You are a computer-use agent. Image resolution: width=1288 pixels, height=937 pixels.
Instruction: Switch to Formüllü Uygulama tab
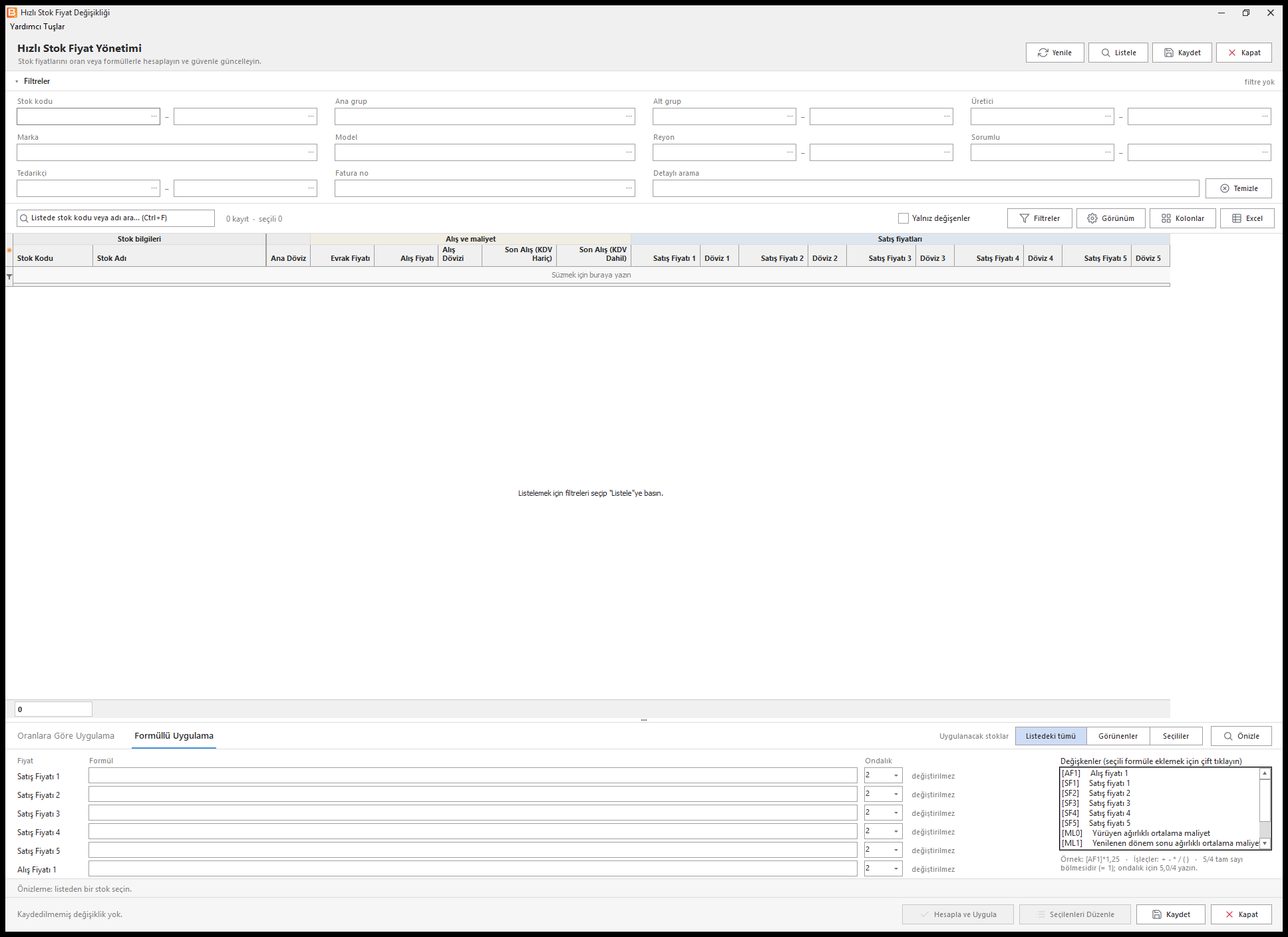pos(174,736)
